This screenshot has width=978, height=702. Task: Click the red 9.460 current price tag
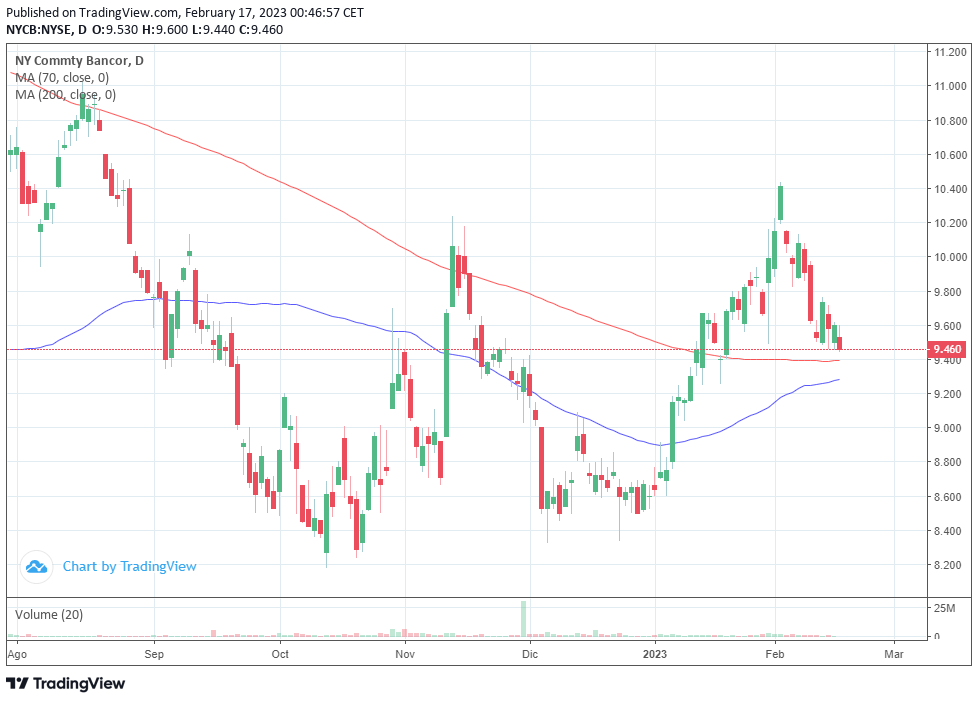946,349
